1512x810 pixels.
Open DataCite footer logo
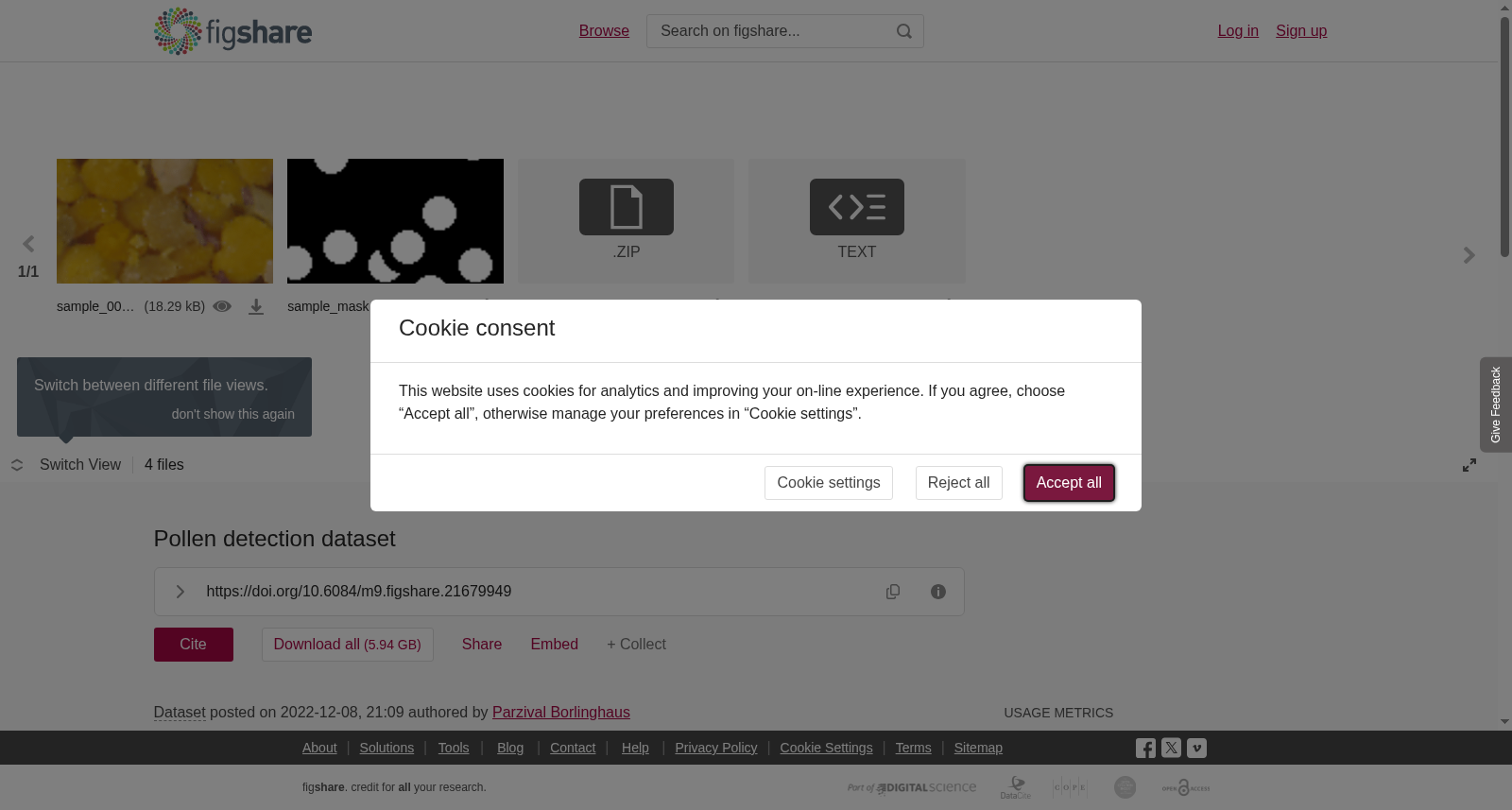[1016, 787]
